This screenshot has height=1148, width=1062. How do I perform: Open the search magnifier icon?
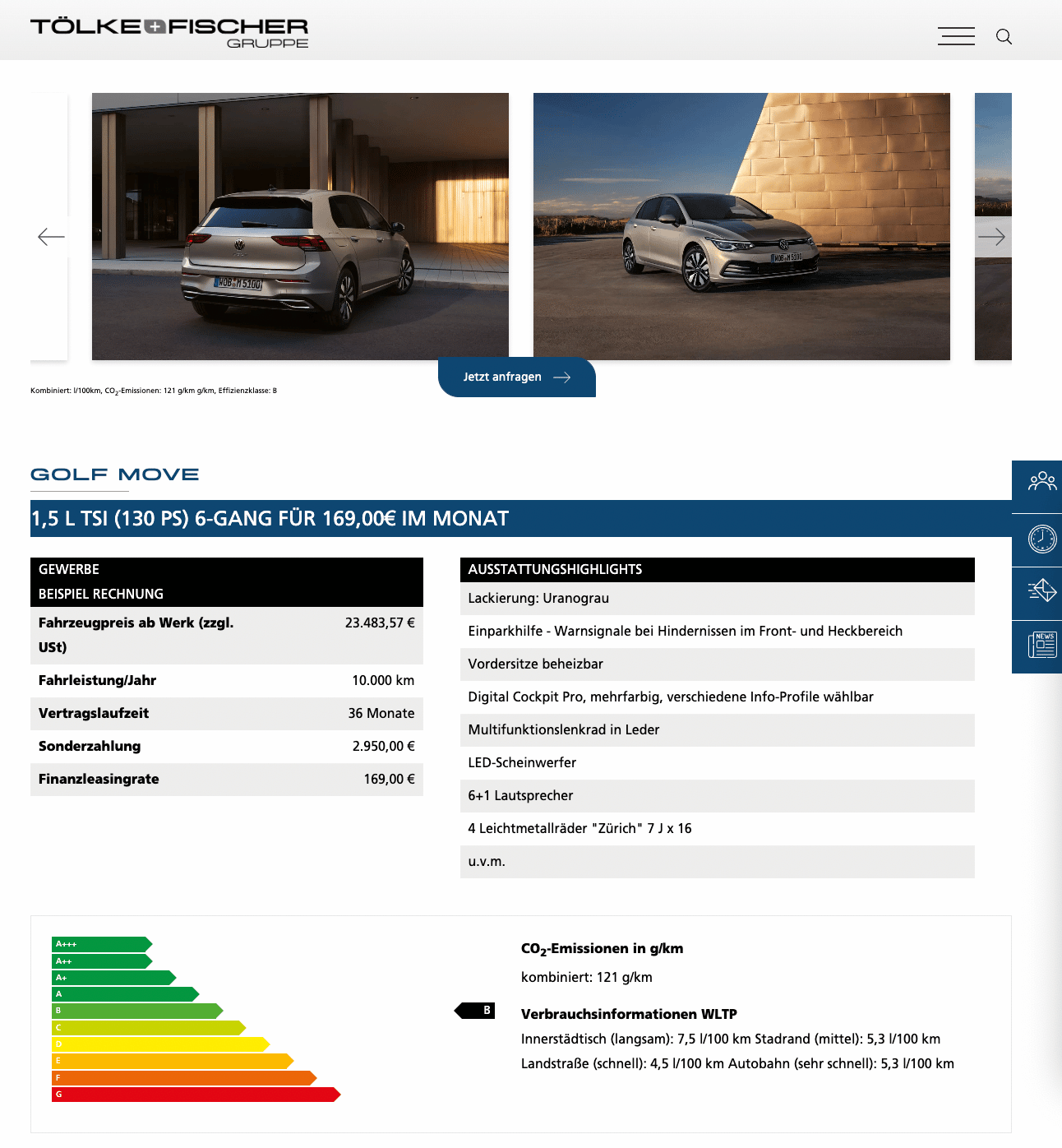pyautogui.click(x=1004, y=36)
